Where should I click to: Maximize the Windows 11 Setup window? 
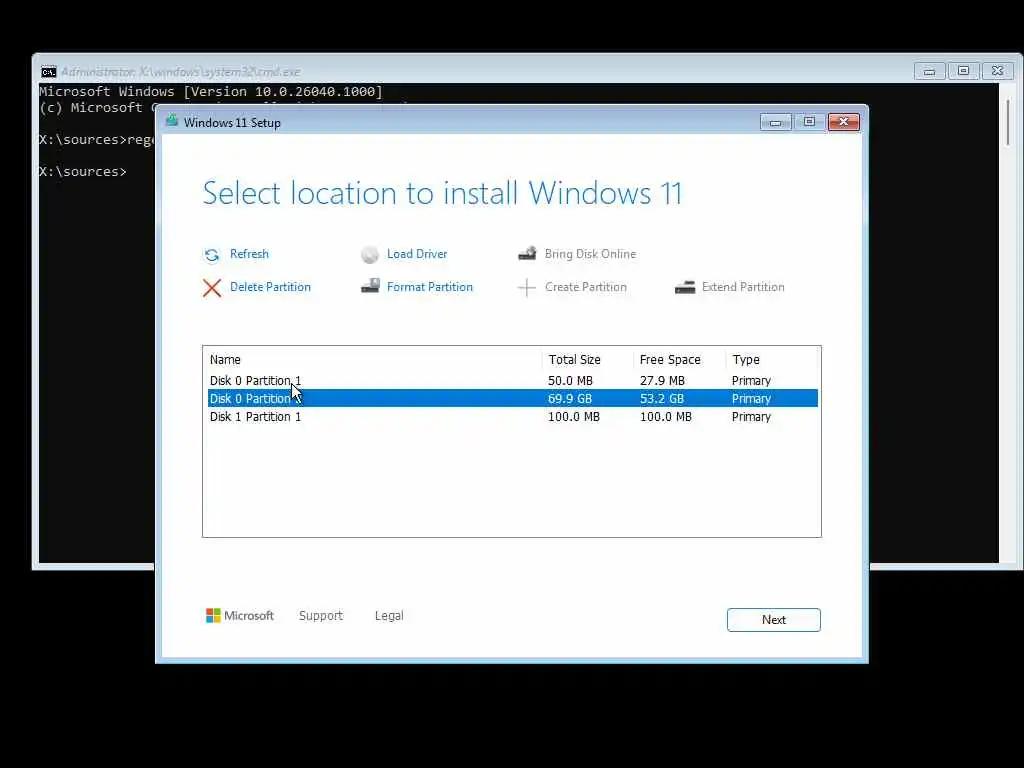click(x=809, y=122)
